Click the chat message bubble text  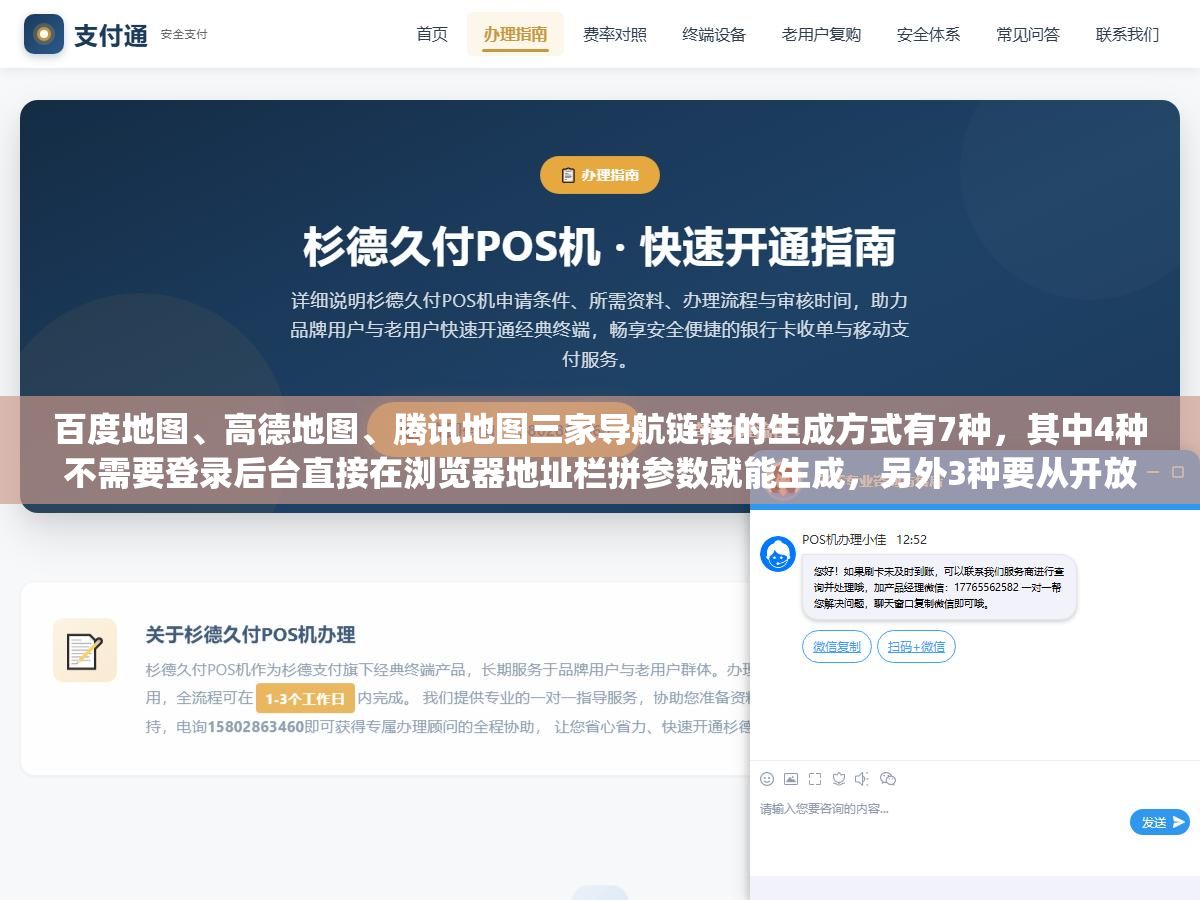(939, 587)
